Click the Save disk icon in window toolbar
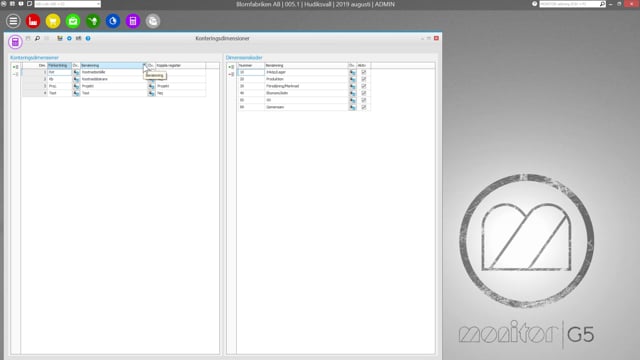 28,38
